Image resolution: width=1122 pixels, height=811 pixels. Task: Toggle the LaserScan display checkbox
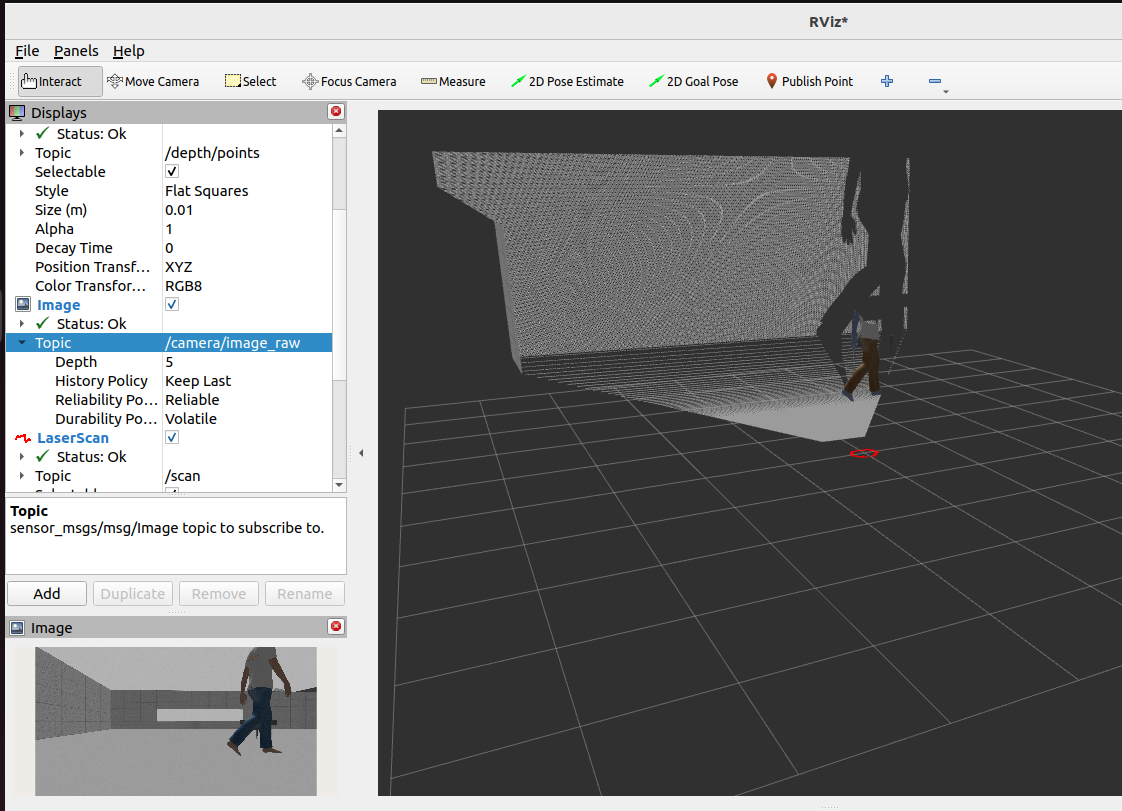point(172,437)
